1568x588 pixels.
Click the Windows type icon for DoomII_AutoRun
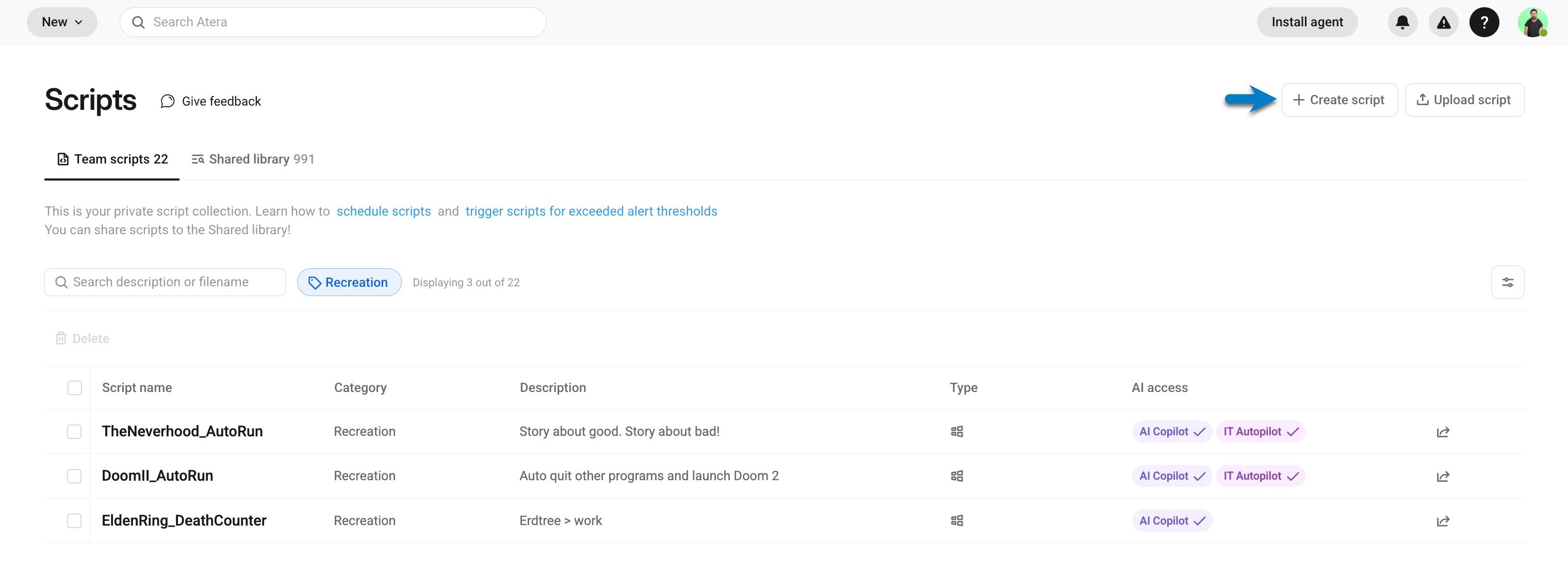[x=956, y=476]
